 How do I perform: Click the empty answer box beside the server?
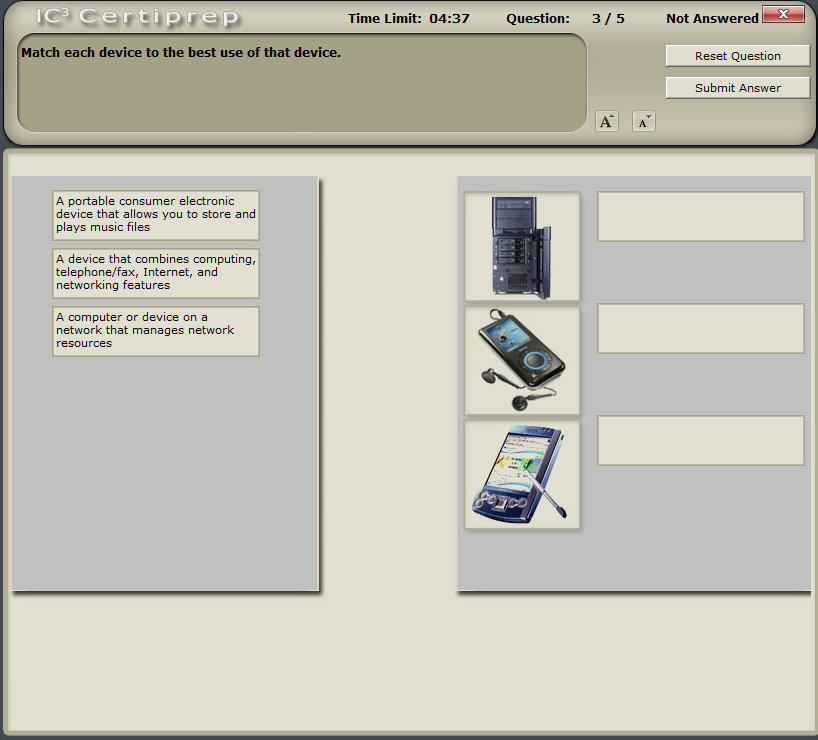coord(700,217)
